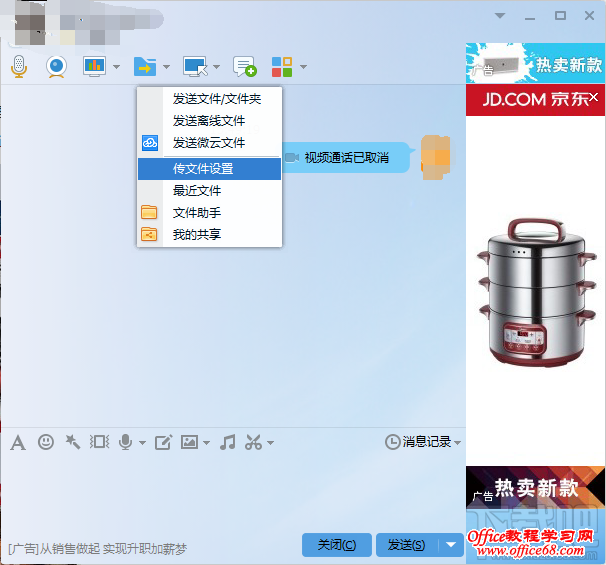Open 最近文件 from the menu
The height and width of the screenshot is (565, 606).
209,191
